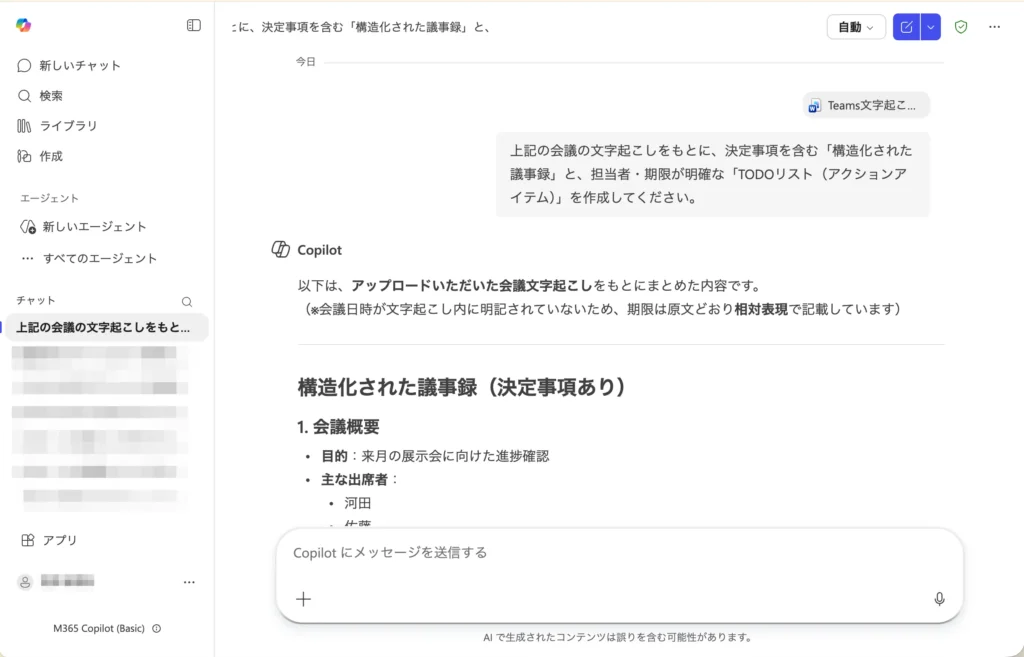Click the plus icon to add attachments
This screenshot has height=657, width=1024.
(x=304, y=599)
